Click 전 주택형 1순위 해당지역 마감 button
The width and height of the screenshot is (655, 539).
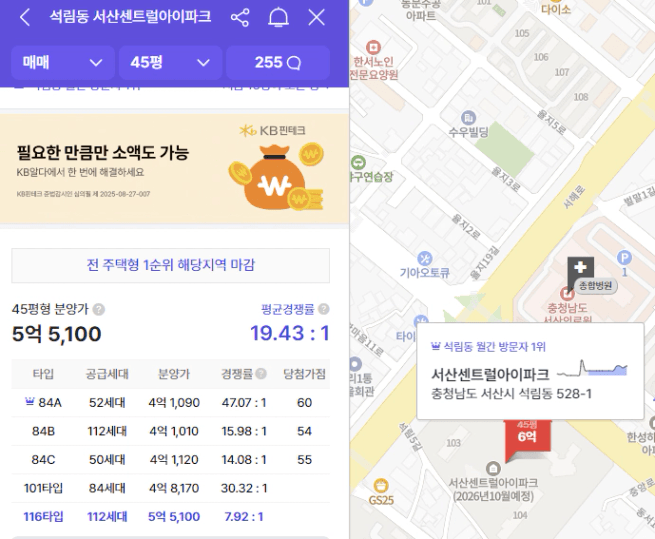(x=170, y=265)
